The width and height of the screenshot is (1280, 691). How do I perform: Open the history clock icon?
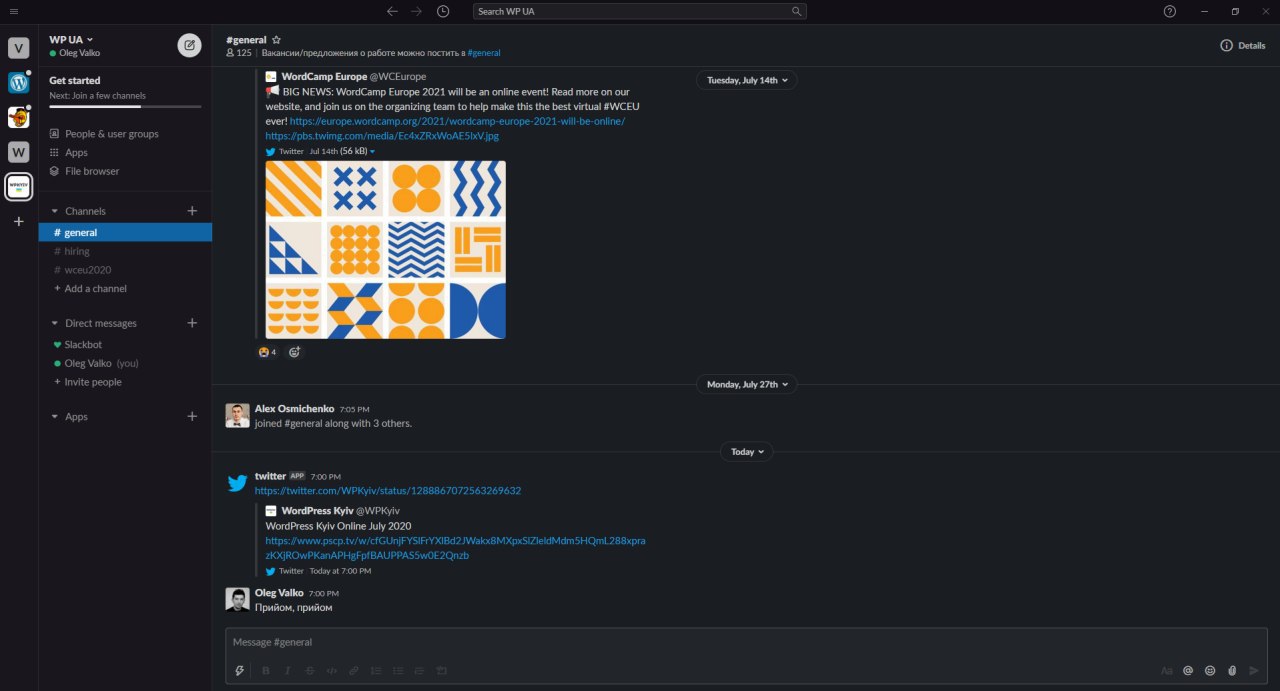[443, 11]
